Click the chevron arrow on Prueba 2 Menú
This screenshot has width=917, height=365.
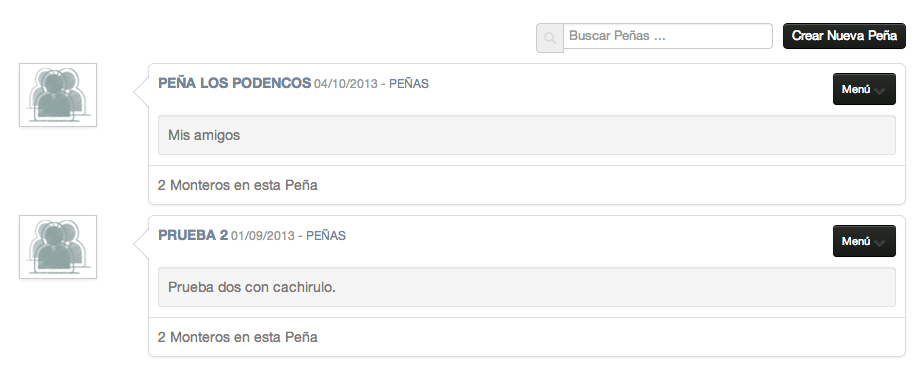click(879, 243)
